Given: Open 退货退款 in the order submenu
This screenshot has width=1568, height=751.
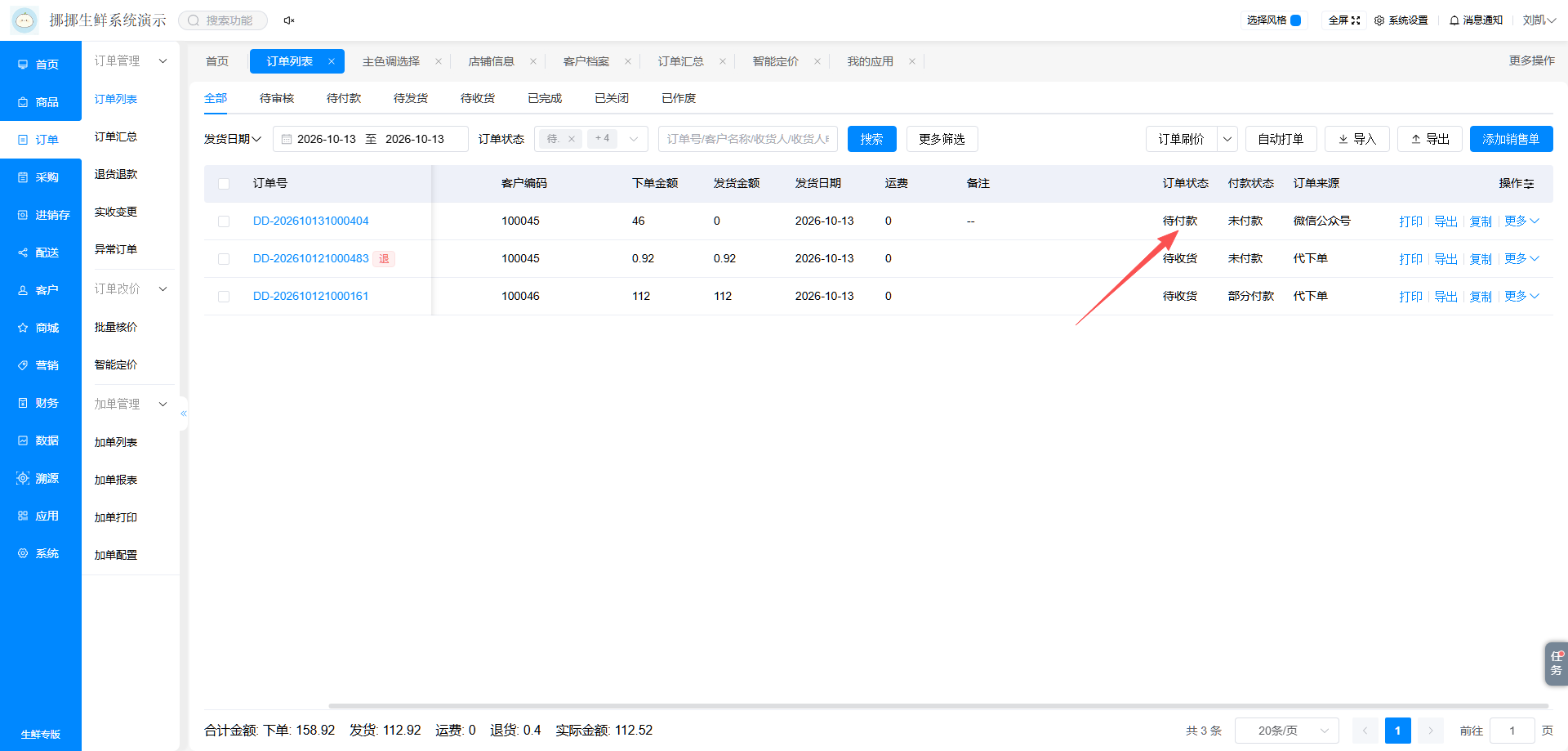Looking at the screenshot, I should [x=116, y=174].
